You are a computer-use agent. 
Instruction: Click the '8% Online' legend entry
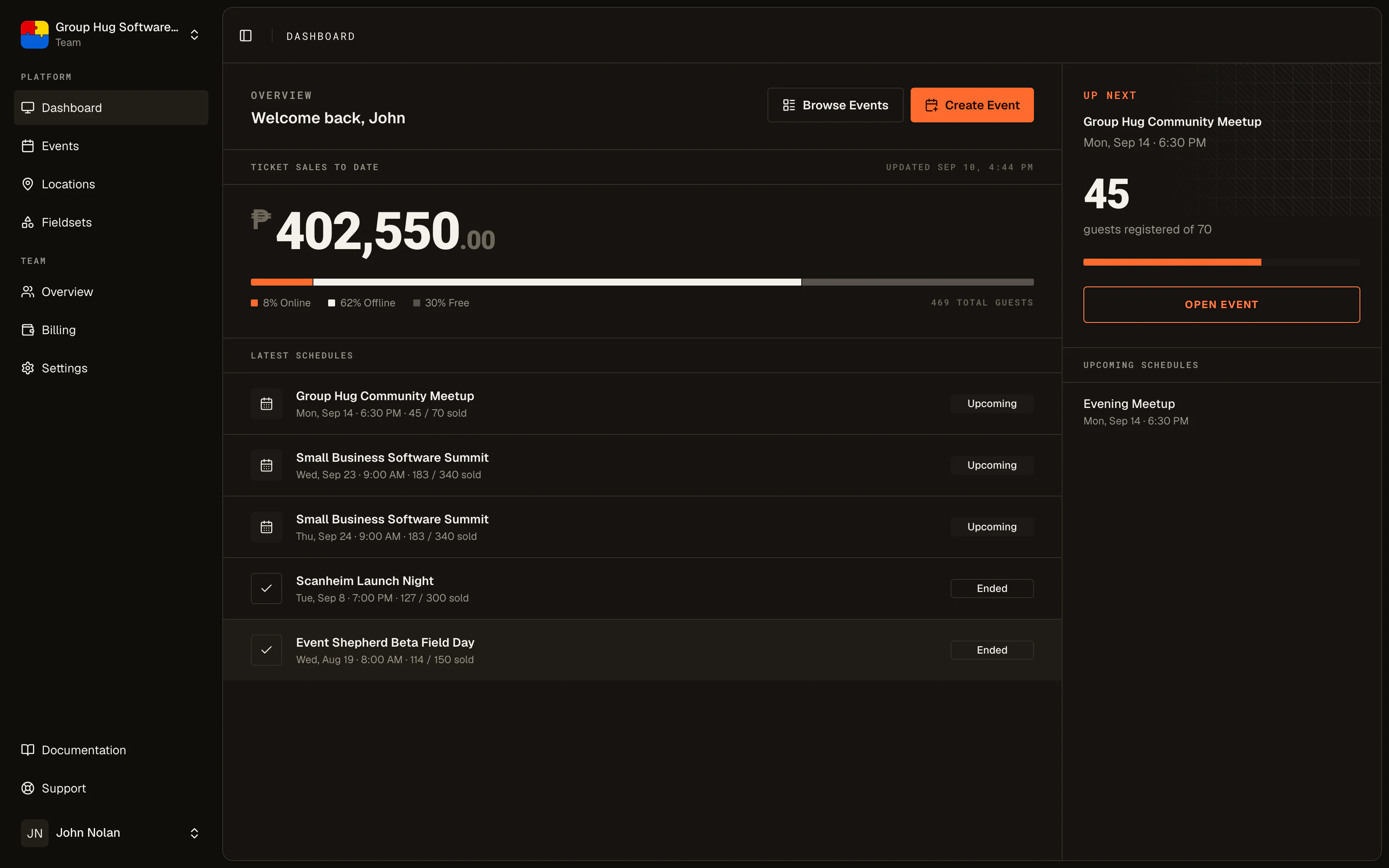[281, 302]
